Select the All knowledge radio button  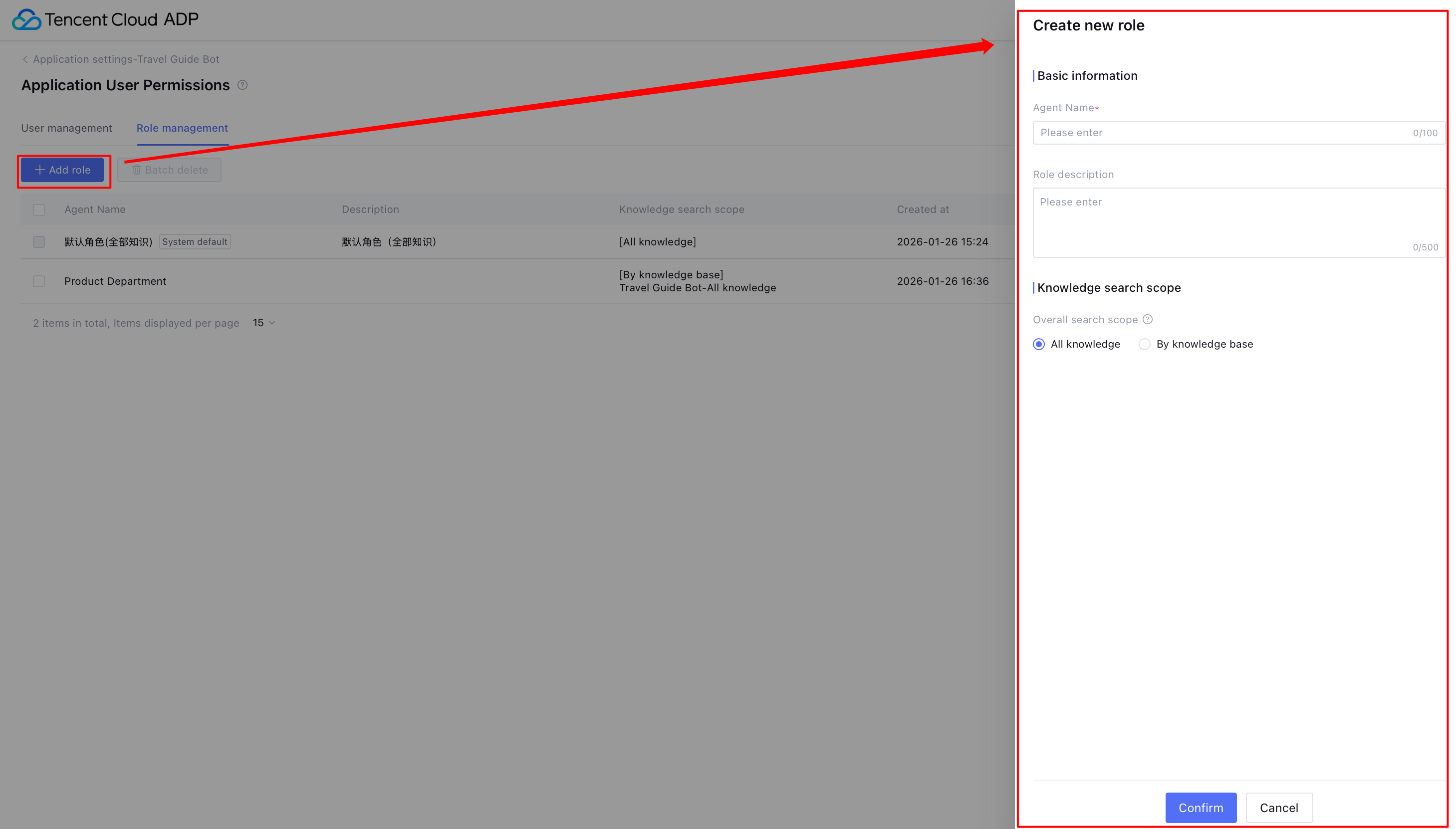[1039, 344]
